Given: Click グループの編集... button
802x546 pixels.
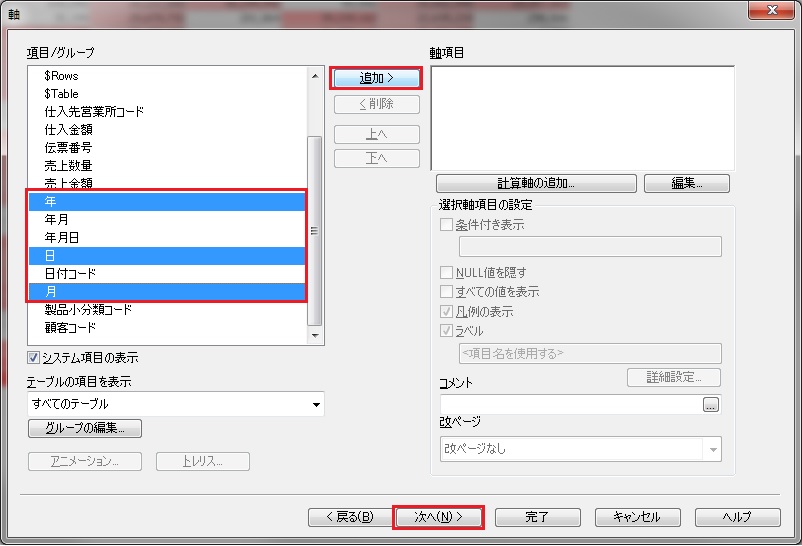Looking at the screenshot, I should coord(85,428).
